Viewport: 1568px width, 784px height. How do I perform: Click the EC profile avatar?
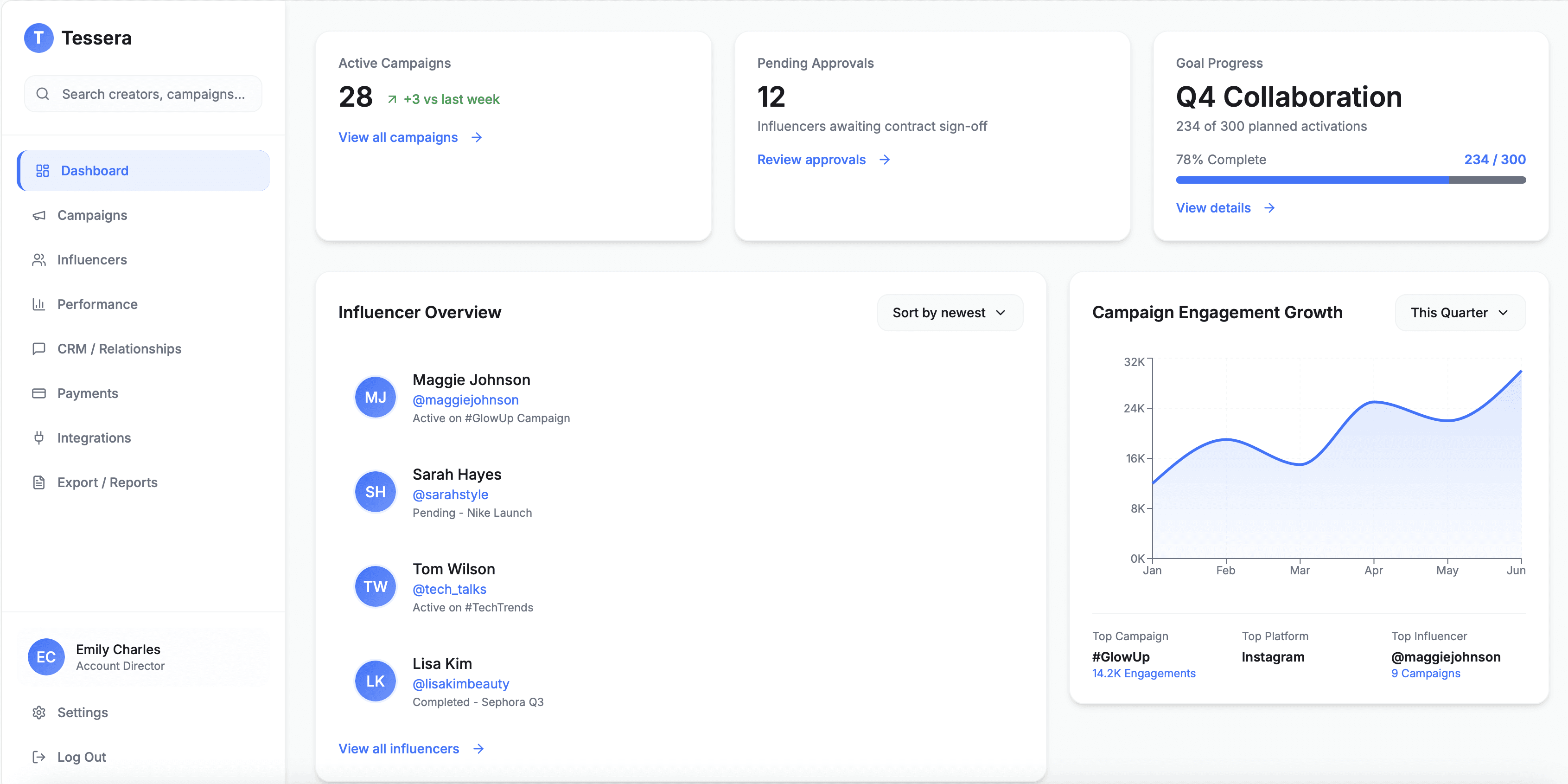tap(46, 657)
